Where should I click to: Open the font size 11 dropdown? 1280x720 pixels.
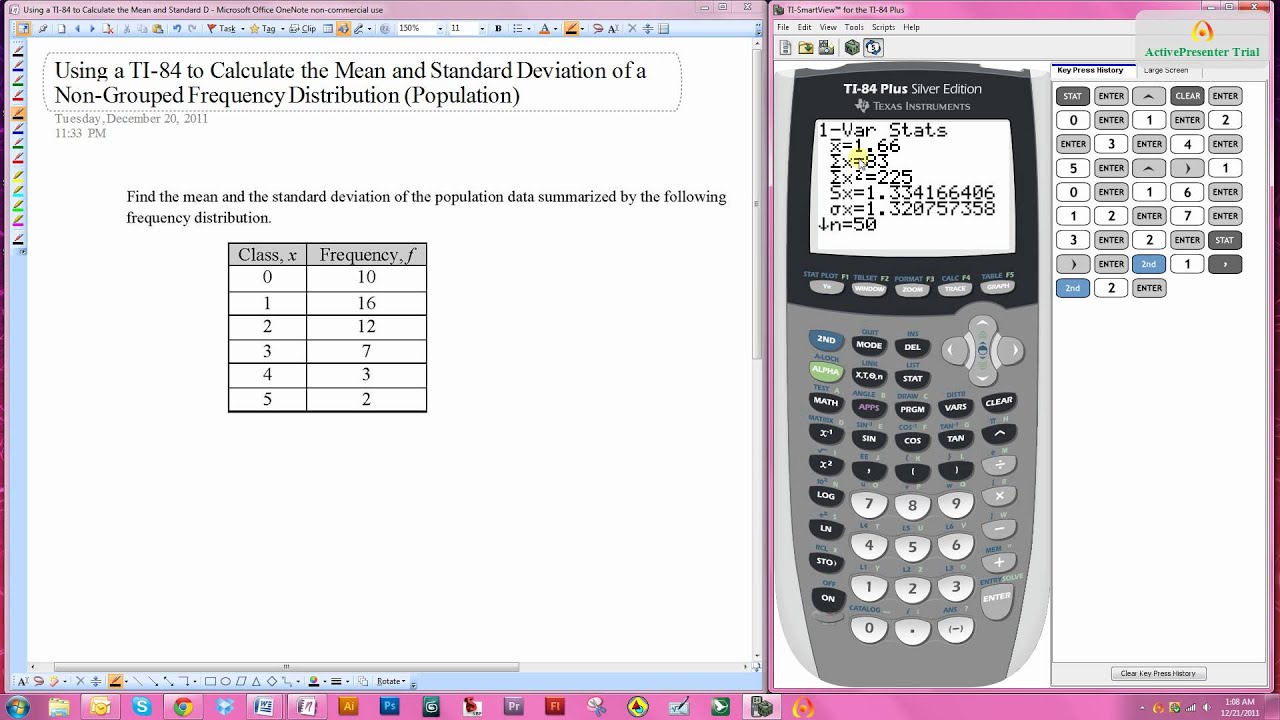pos(482,29)
